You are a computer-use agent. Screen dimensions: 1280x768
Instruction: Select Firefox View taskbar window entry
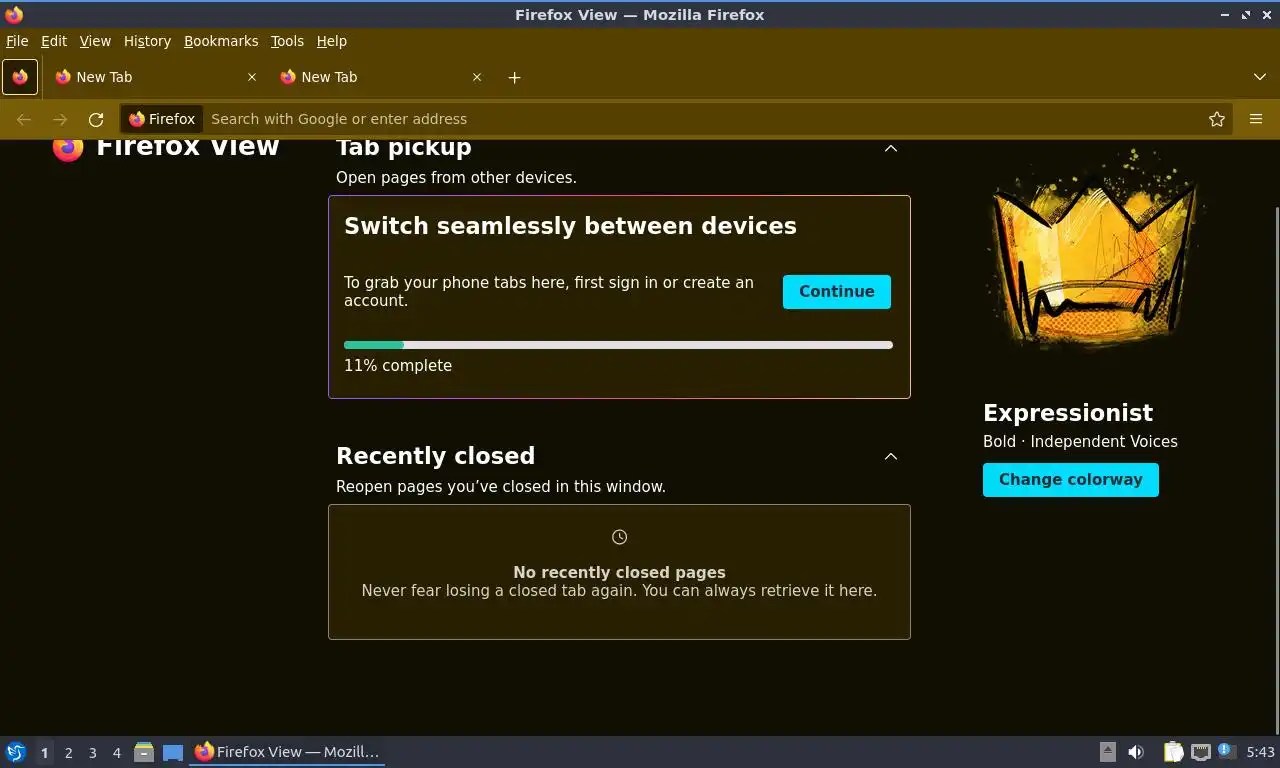(288, 752)
